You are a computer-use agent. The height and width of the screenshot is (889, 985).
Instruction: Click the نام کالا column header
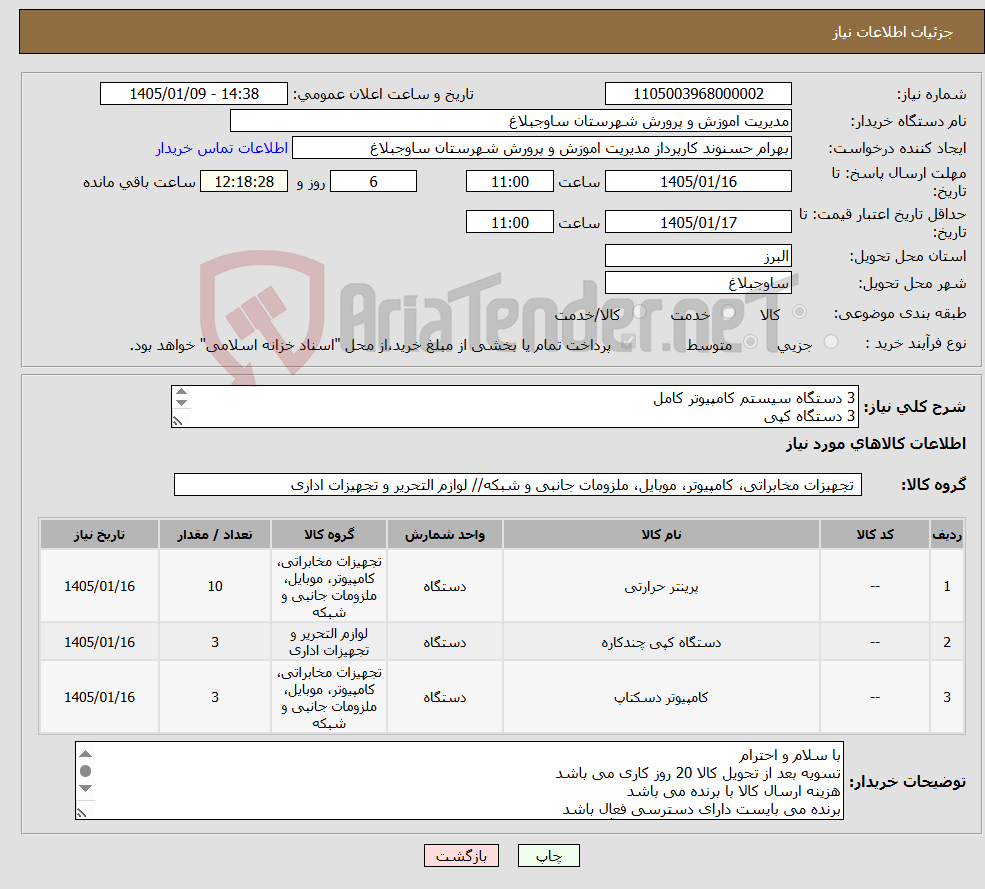(661, 535)
